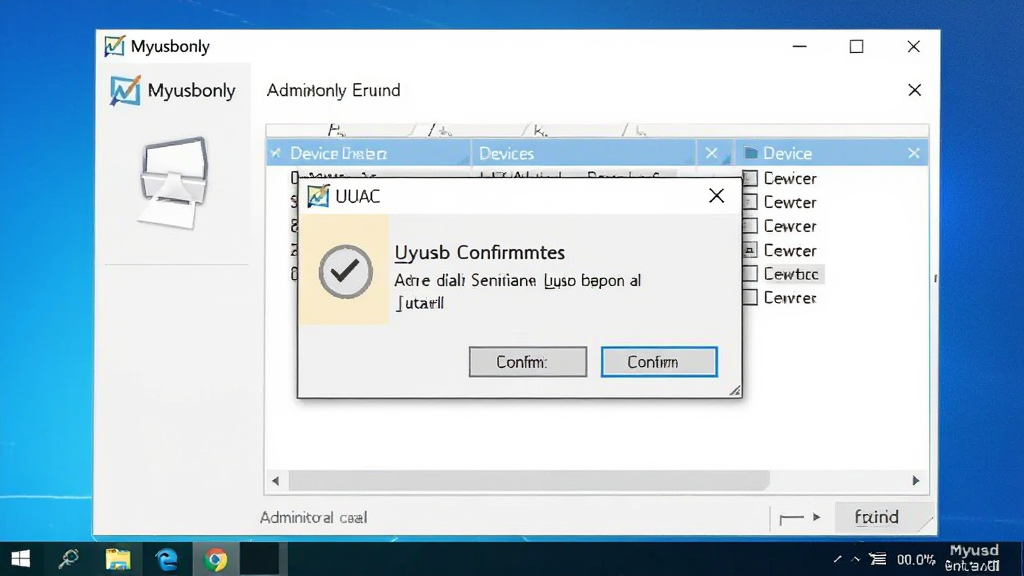Image resolution: width=1024 pixels, height=576 pixels.
Task: Close the UUAC confirmation dialog
Action: pos(716,196)
